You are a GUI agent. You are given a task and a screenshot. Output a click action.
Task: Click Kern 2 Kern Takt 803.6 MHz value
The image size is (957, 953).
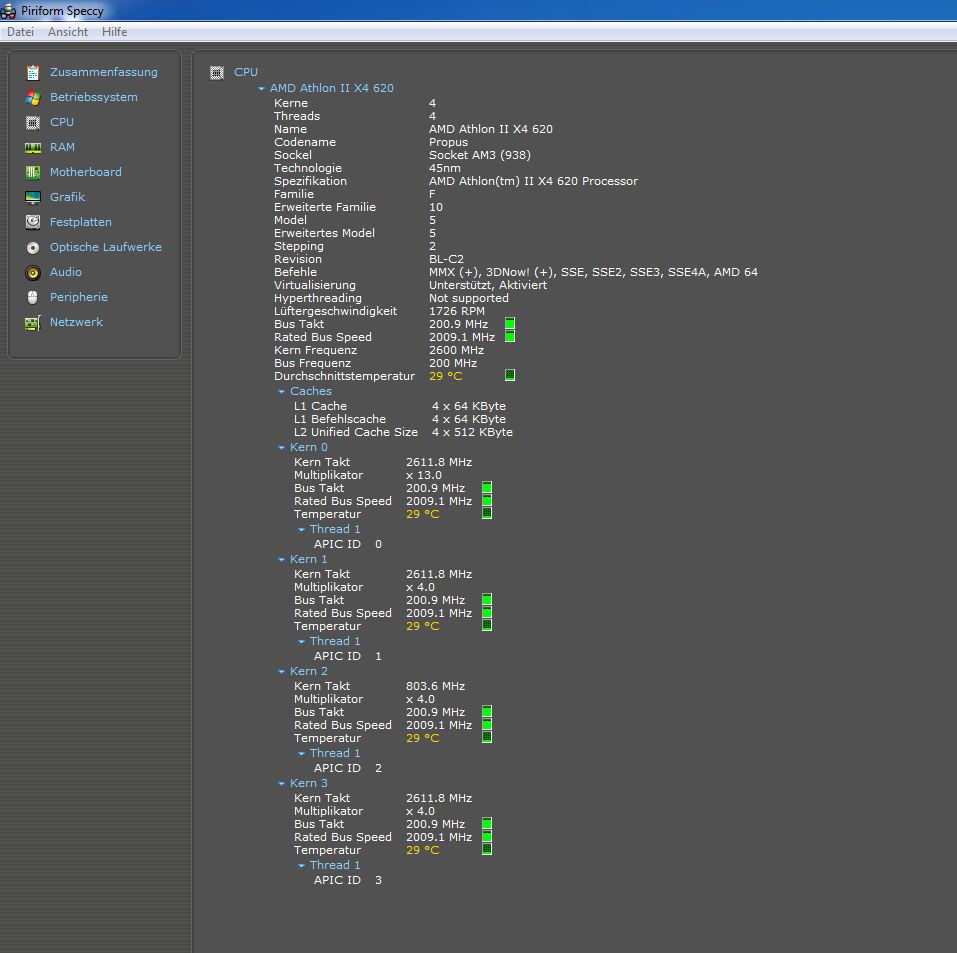pos(435,686)
